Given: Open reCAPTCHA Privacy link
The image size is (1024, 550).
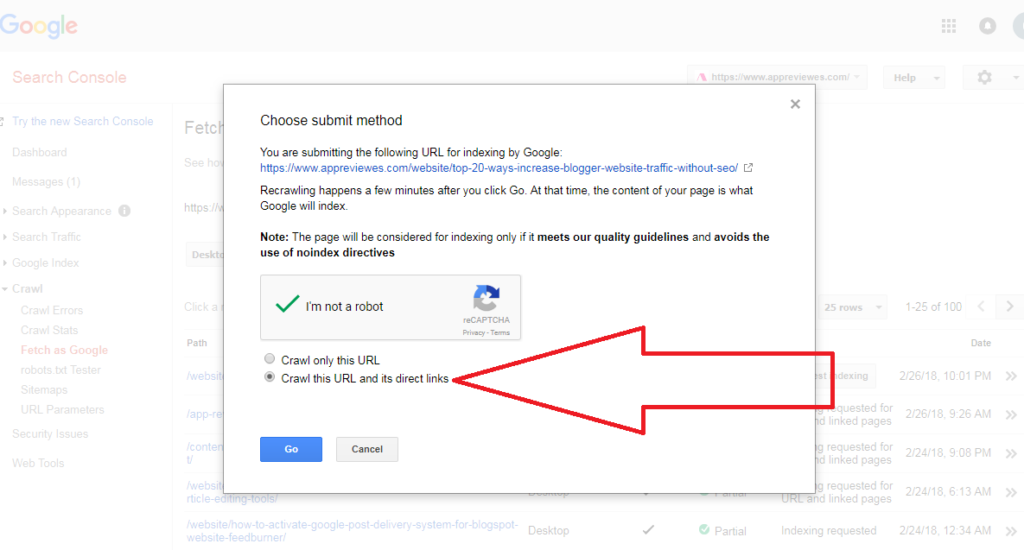Looking at the screenshot, I should click(x=473, y=332).
